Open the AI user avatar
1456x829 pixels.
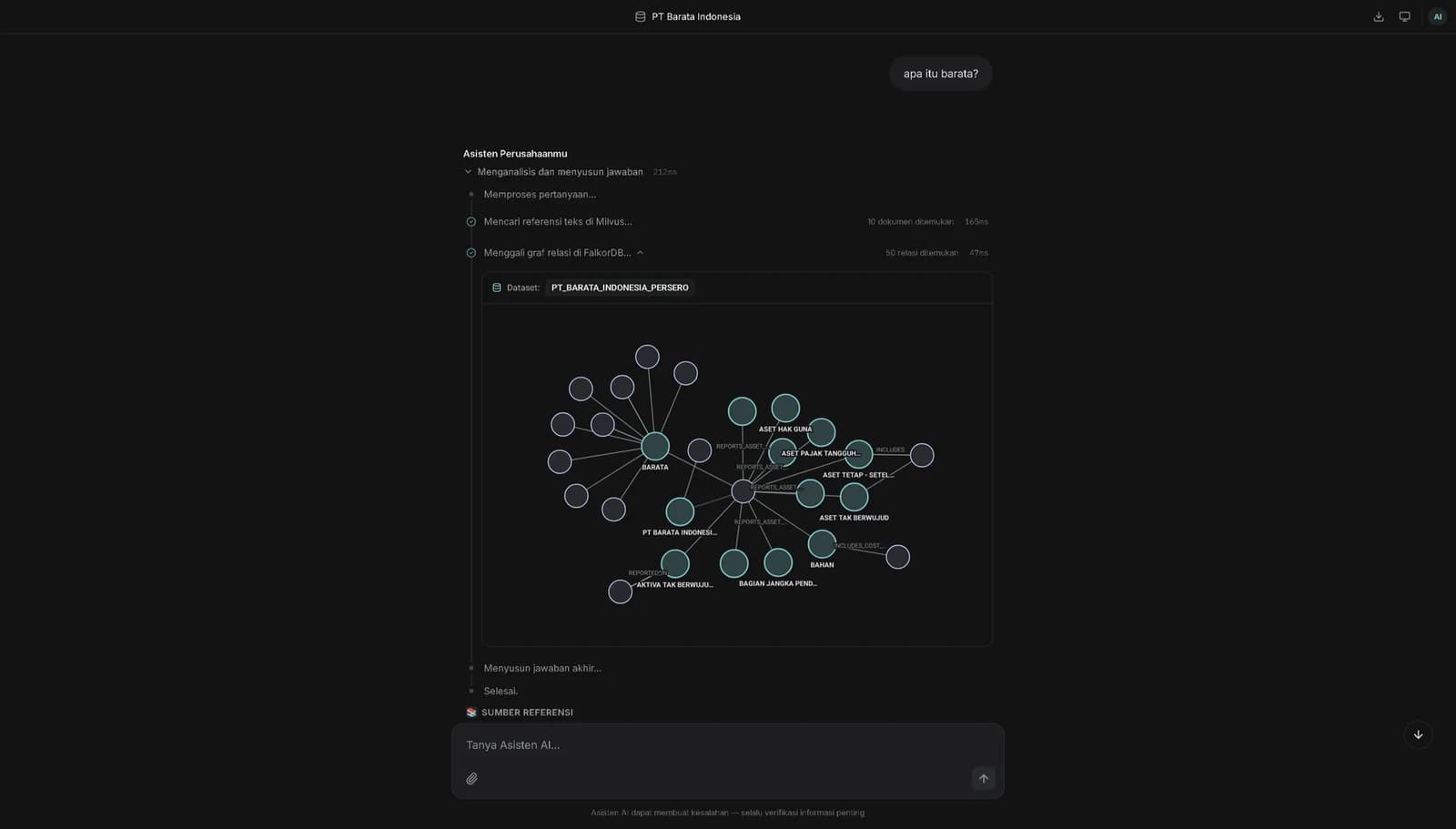[x=1438, y=16]
